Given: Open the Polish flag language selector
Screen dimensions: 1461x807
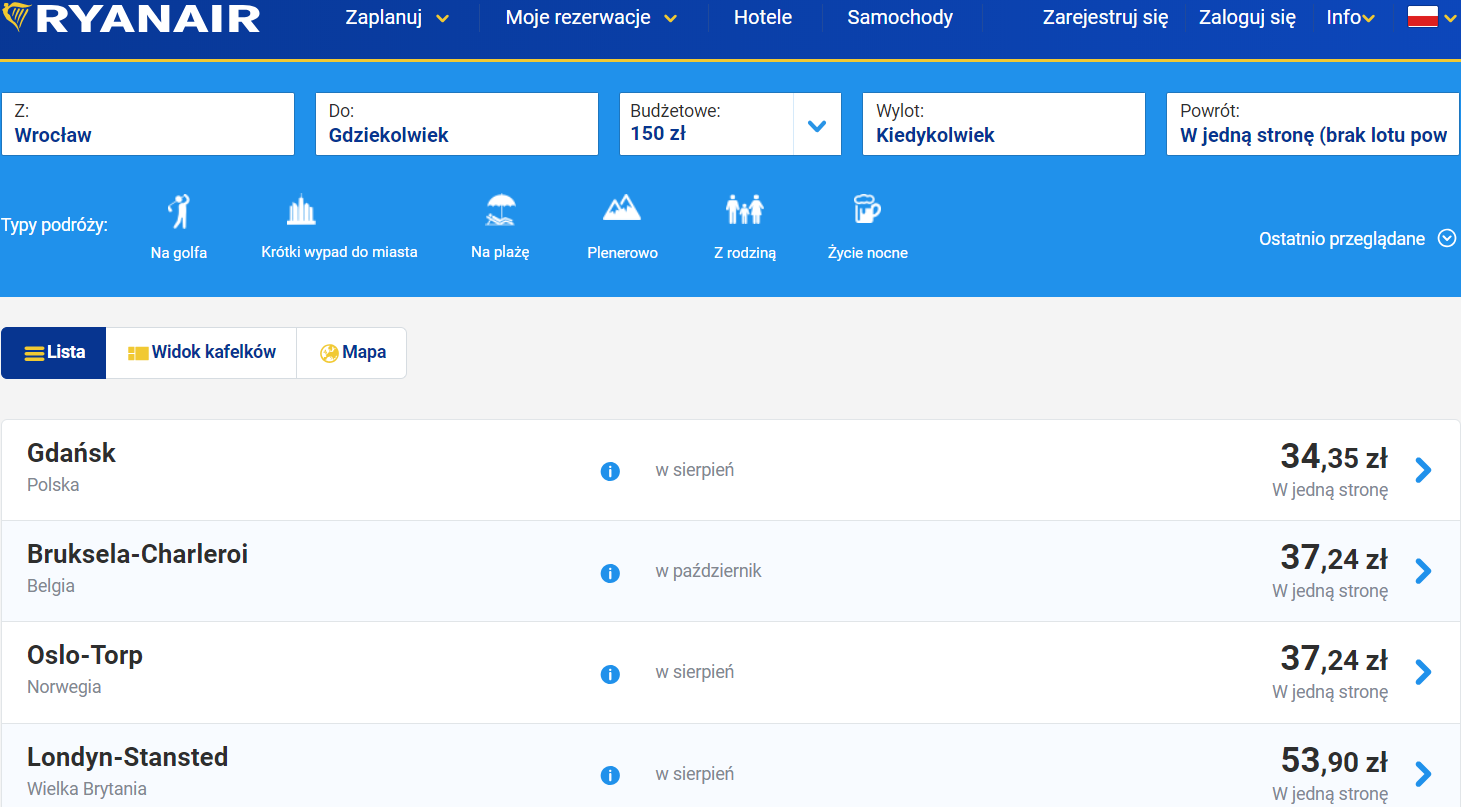Looking at the screenshot, I should (x=1430, y=17).
